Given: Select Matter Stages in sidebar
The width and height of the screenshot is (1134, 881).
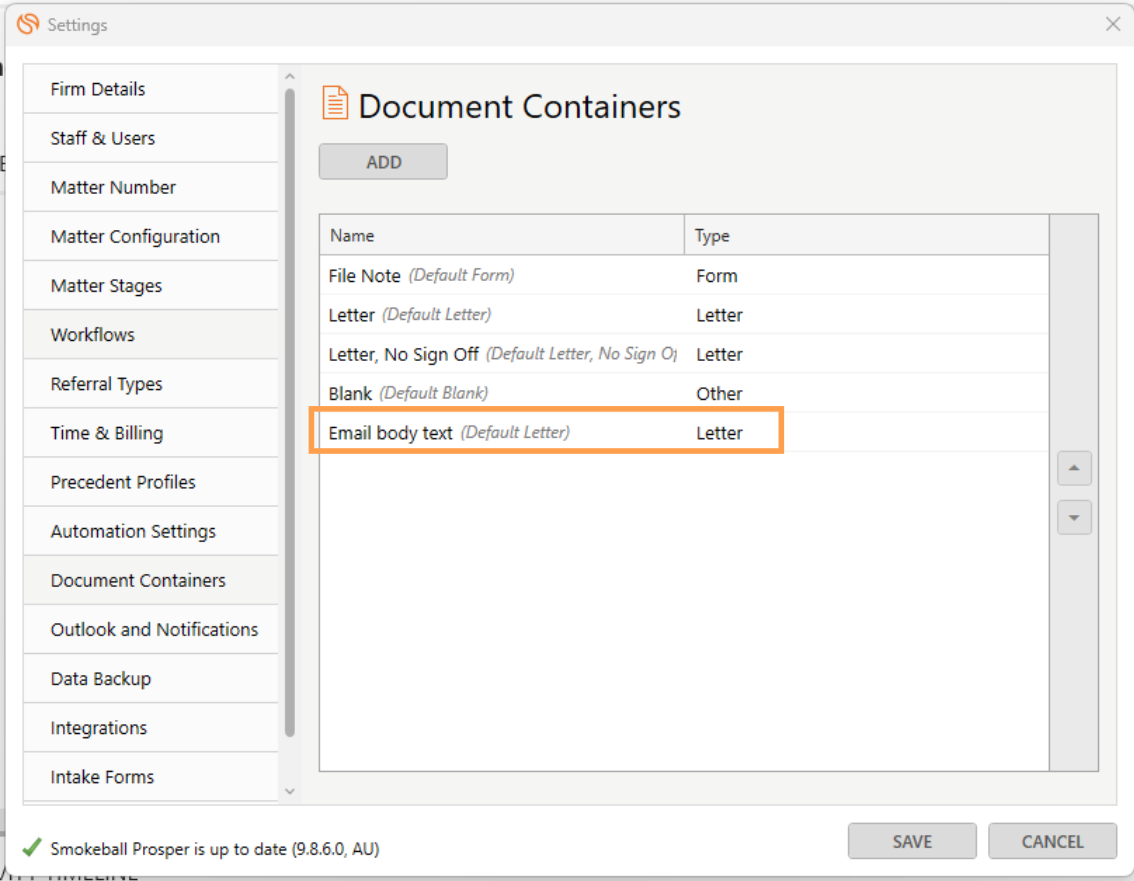Looking at the screenshot, I should (150, 286).
